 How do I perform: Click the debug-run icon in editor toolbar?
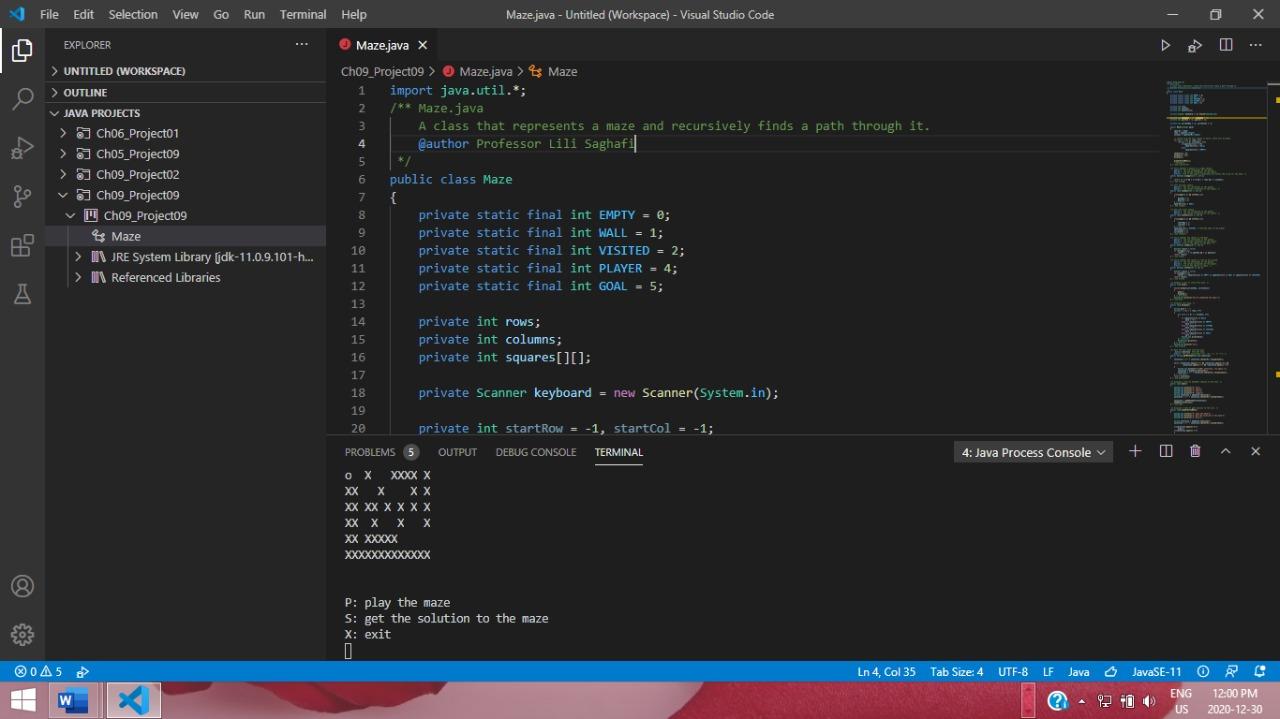pos(1195,45)
